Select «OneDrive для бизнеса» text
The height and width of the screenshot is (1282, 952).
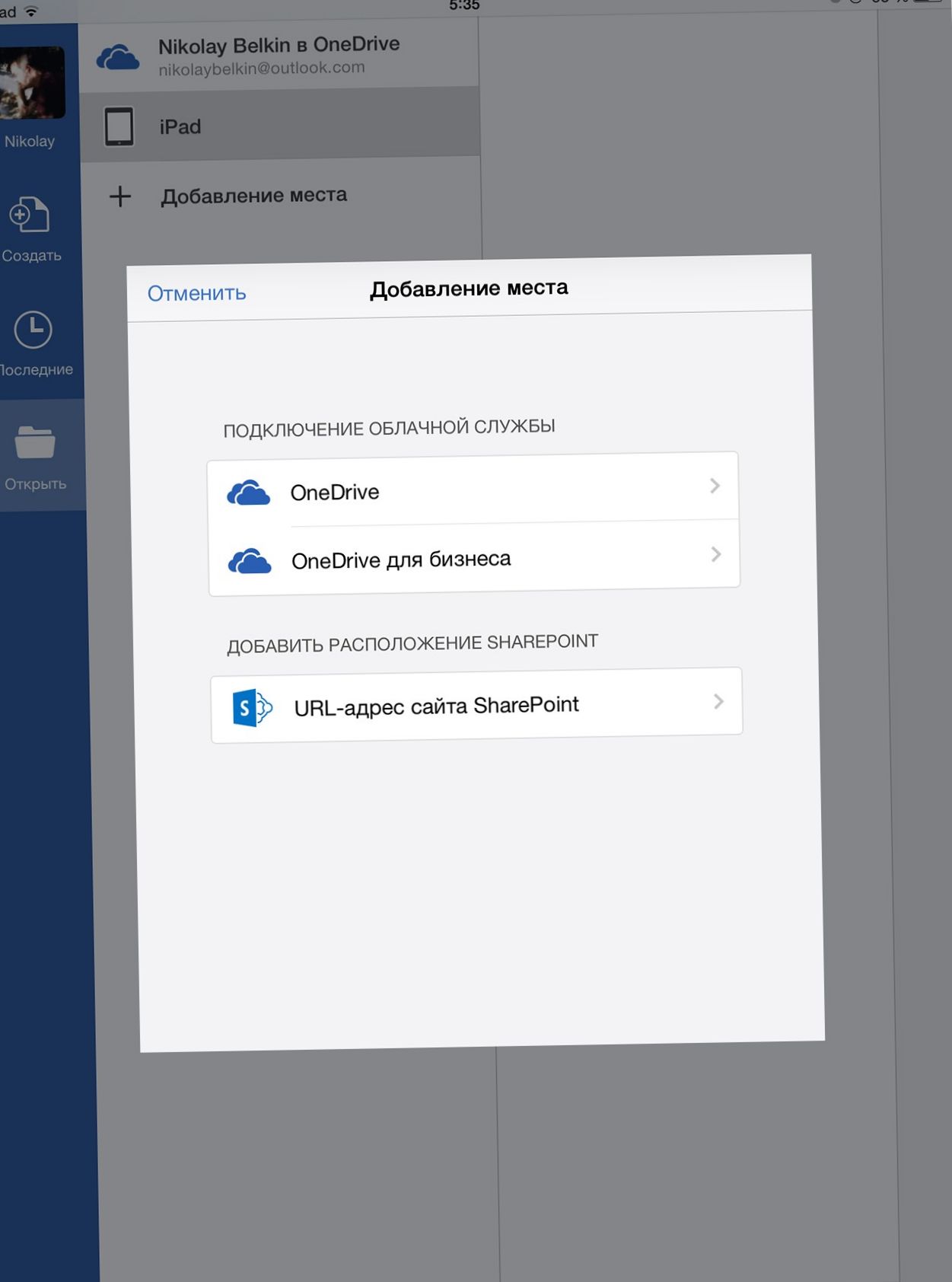(401, 560)
